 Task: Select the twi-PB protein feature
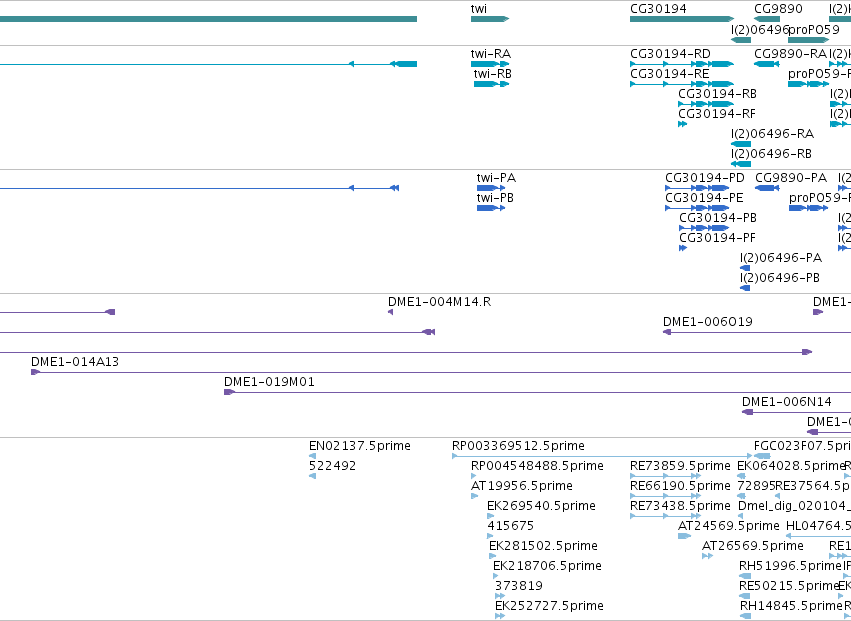(x=491, y=208)
